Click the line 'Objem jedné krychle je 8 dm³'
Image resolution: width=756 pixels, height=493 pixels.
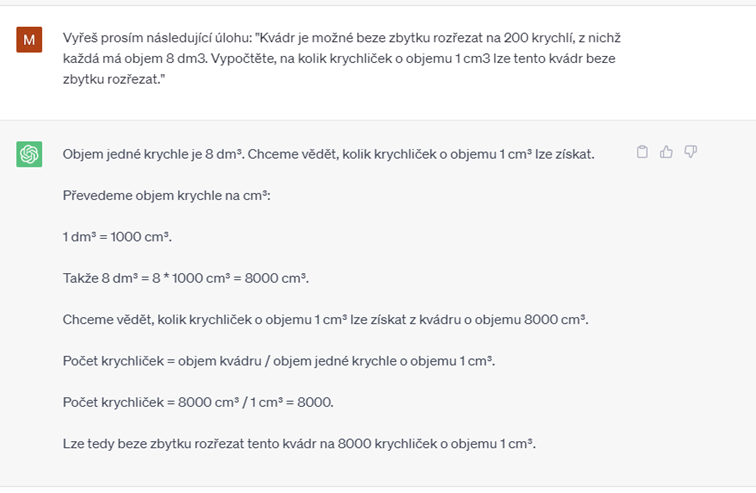click(153, 154)
